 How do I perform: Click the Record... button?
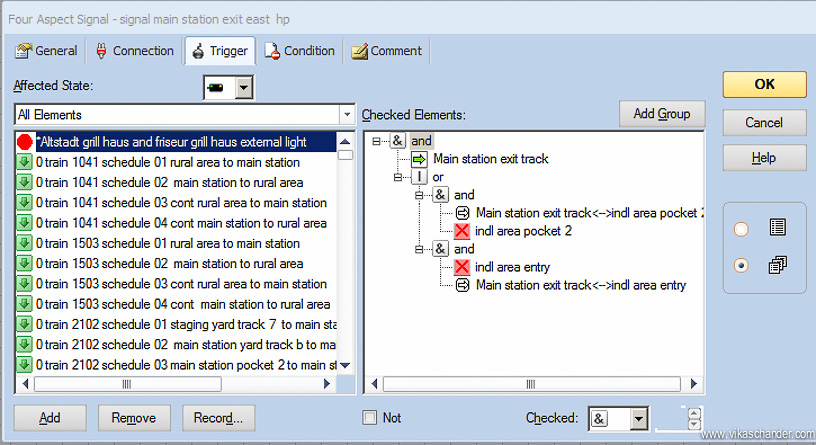pyautogui.click(x=219, y=418)
